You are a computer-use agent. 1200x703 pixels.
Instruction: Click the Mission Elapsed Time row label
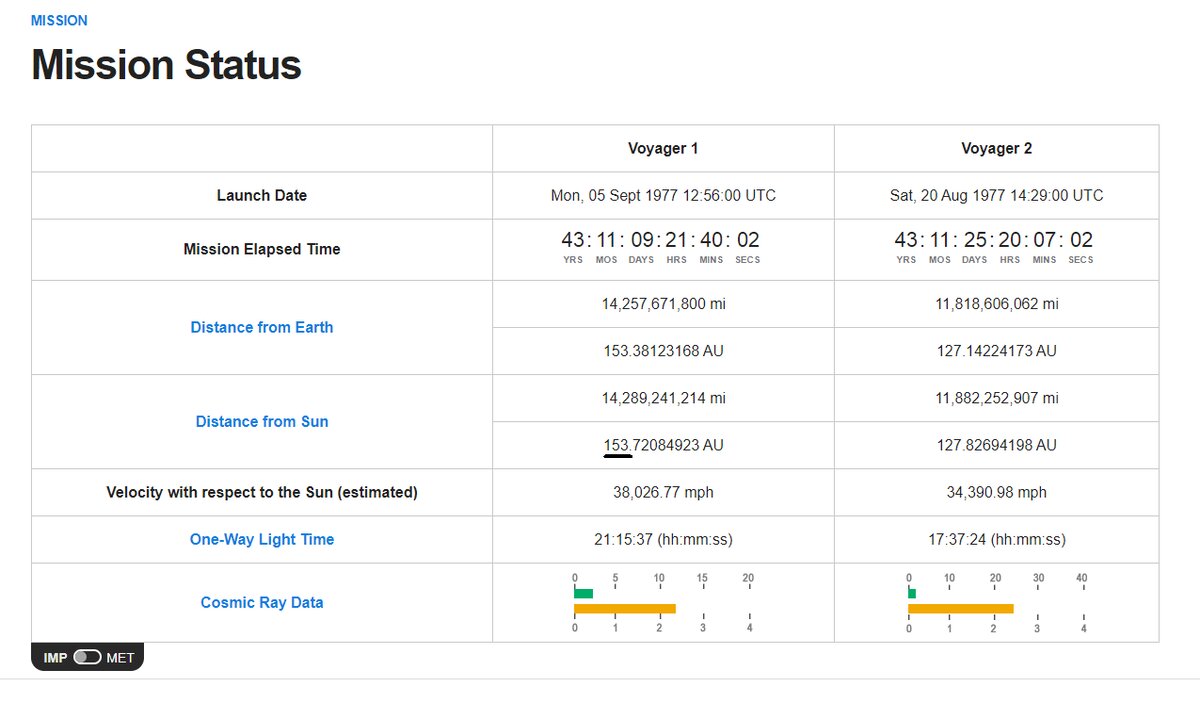pos(262,249)
